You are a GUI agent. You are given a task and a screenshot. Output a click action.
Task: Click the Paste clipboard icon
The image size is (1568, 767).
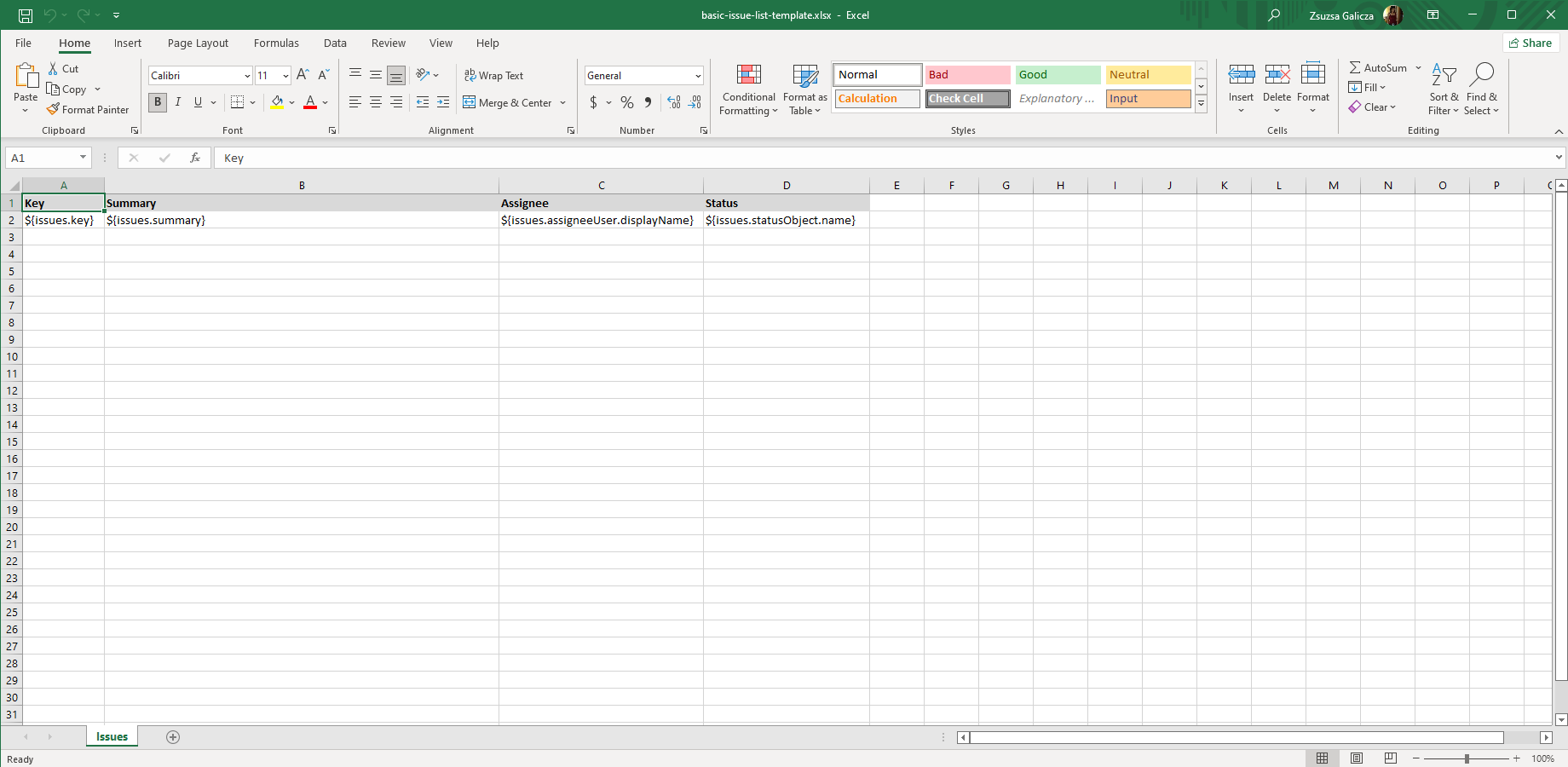[26, 76]
